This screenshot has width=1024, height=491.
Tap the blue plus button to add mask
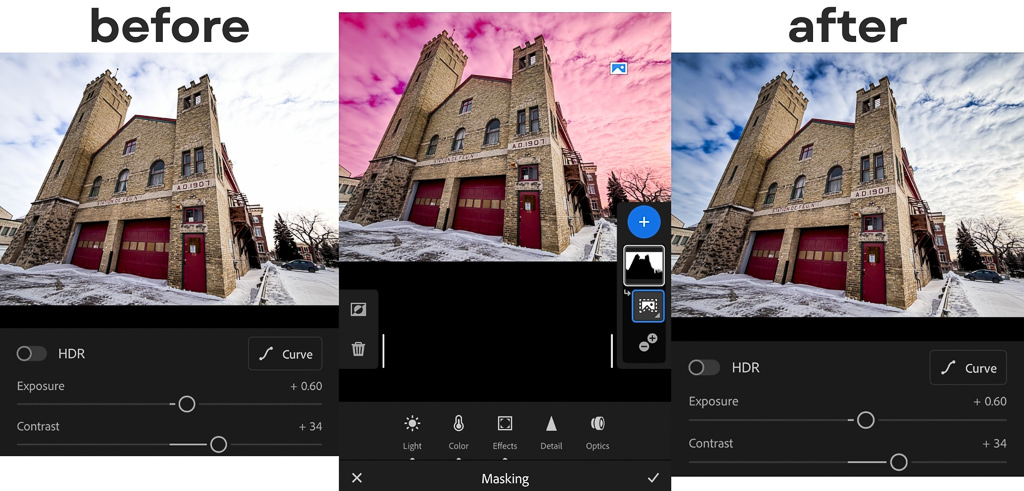644,222
